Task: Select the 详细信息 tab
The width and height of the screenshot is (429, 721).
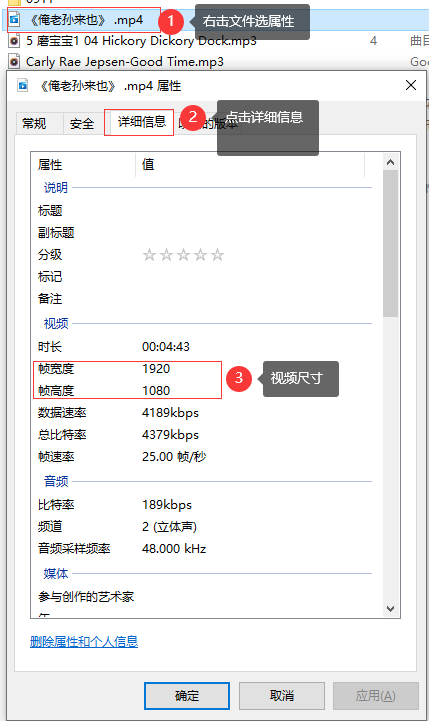Action: click(x=142, y=122)
